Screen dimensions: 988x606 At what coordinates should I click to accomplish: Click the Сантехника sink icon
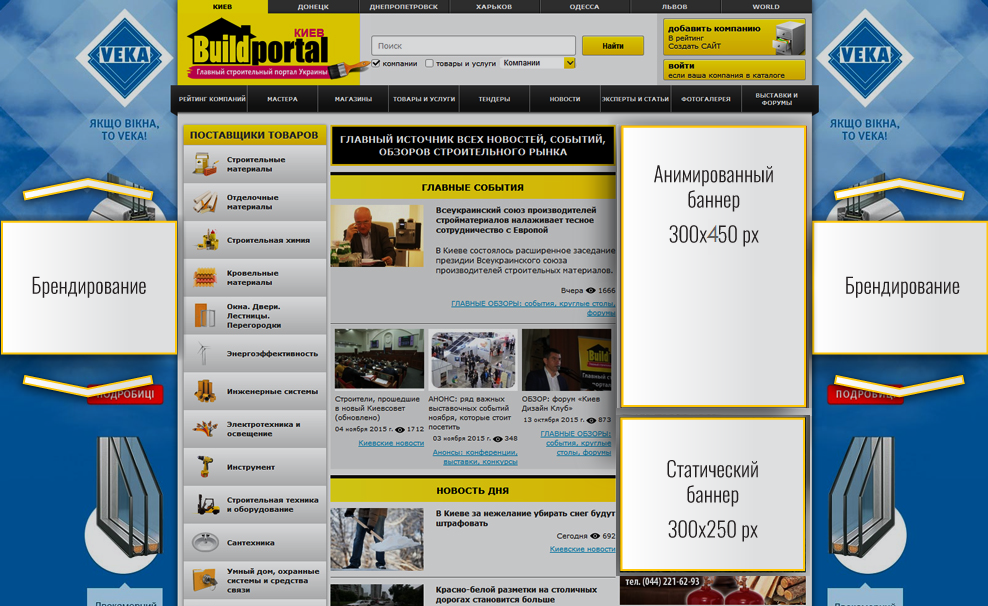click(205, 542)
